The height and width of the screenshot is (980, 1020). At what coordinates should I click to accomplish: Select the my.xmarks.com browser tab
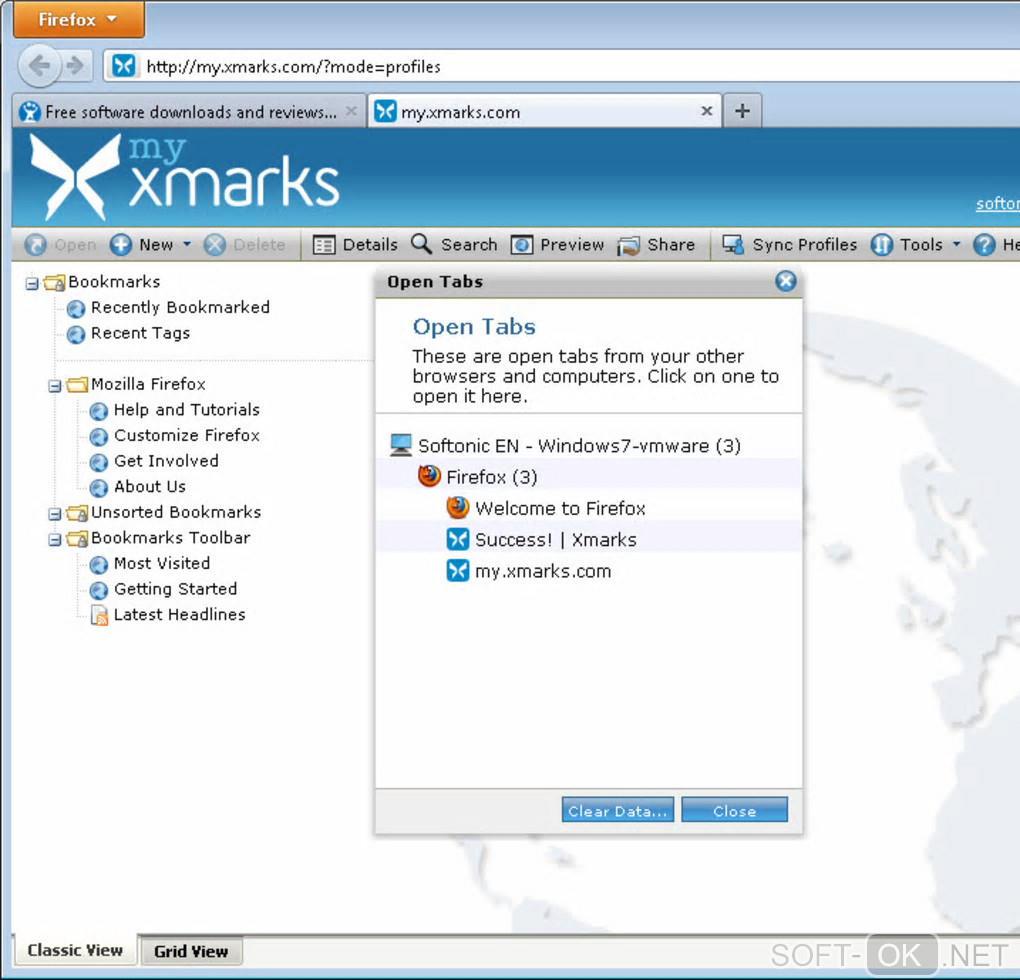coord(545,113)
